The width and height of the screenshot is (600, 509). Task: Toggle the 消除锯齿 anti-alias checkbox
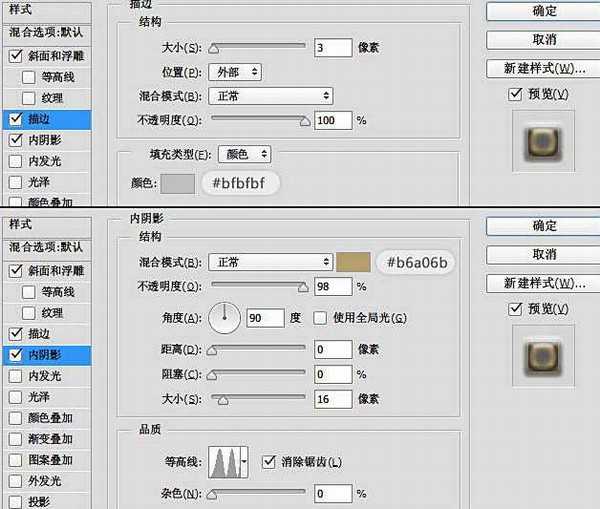268,461
